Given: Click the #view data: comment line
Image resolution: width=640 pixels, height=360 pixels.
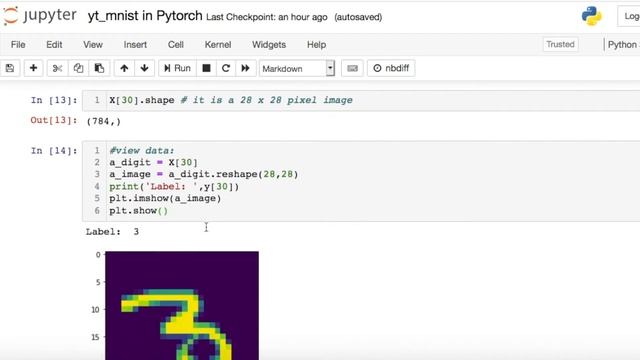Looking at the screenshot, I should [141, 151].
